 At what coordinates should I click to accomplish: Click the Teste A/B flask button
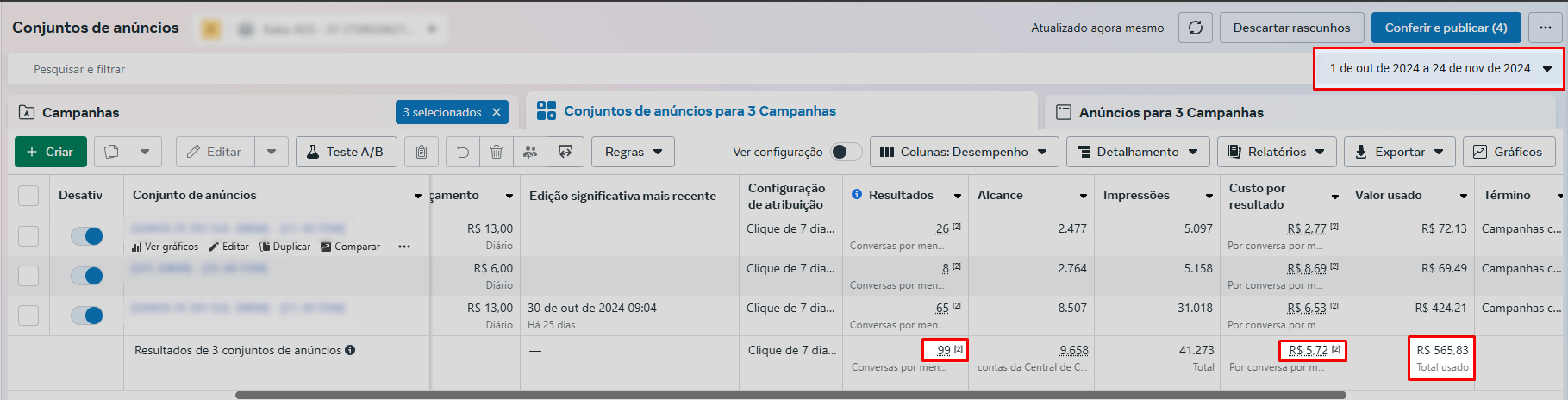[346, 152]
